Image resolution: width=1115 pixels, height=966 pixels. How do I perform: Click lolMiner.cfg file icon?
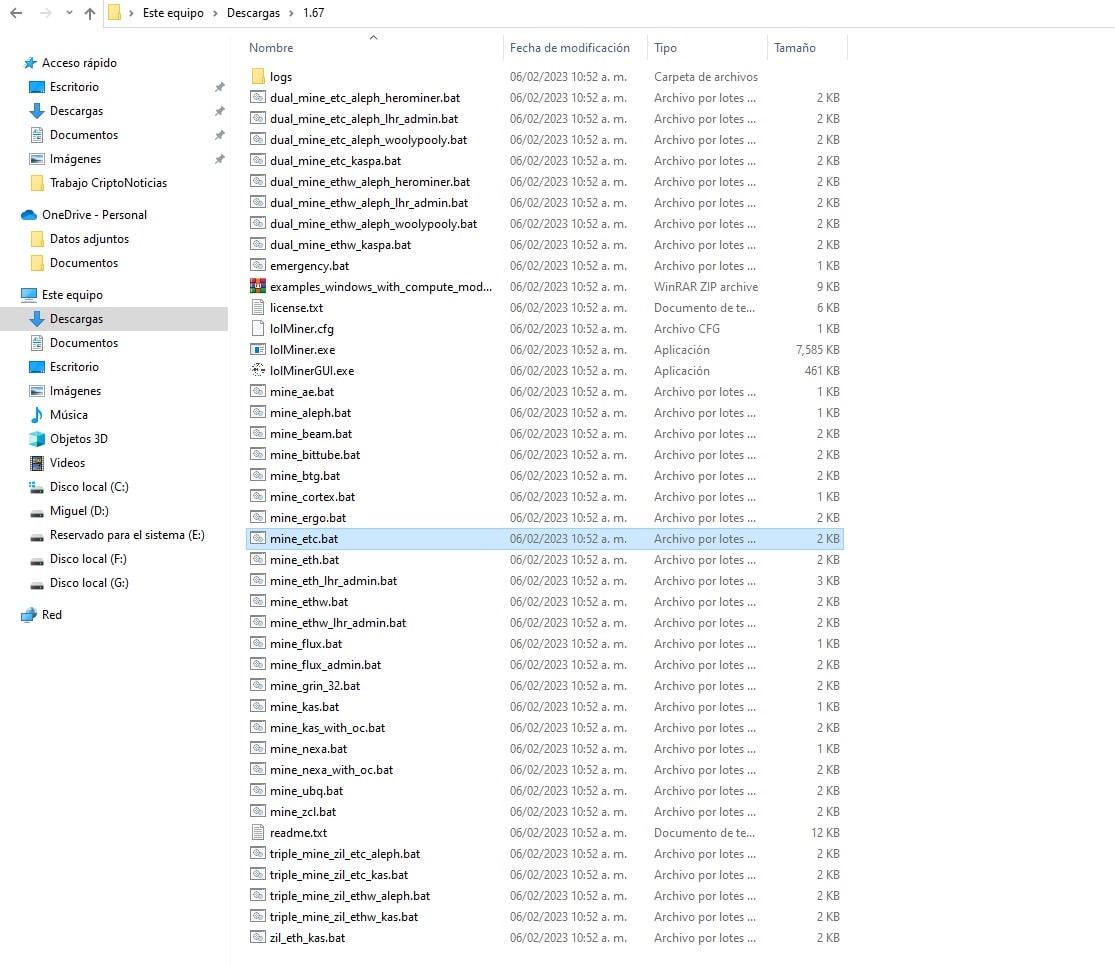point(258,329)
